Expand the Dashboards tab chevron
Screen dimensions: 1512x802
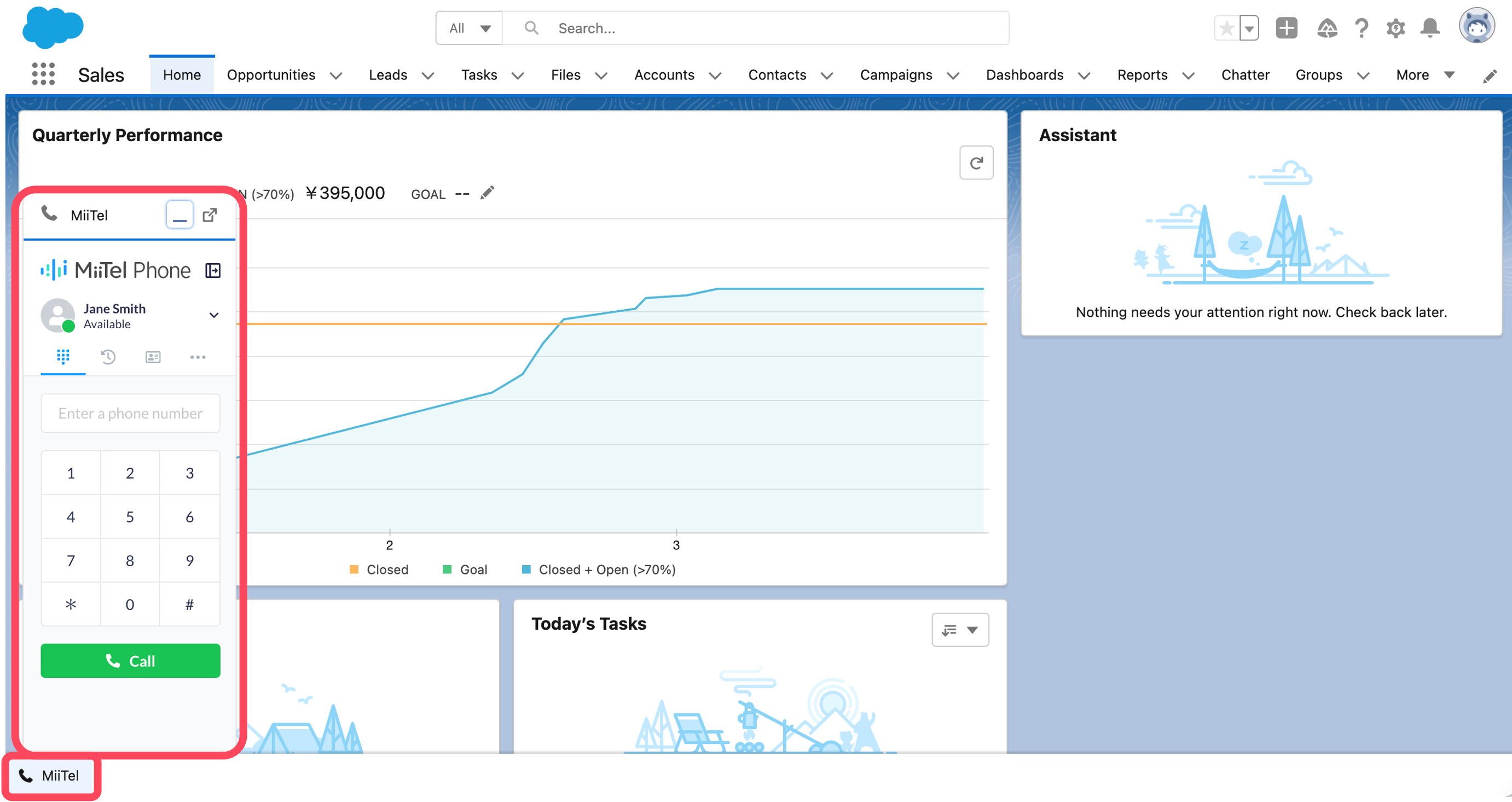tap(1084, 75)
